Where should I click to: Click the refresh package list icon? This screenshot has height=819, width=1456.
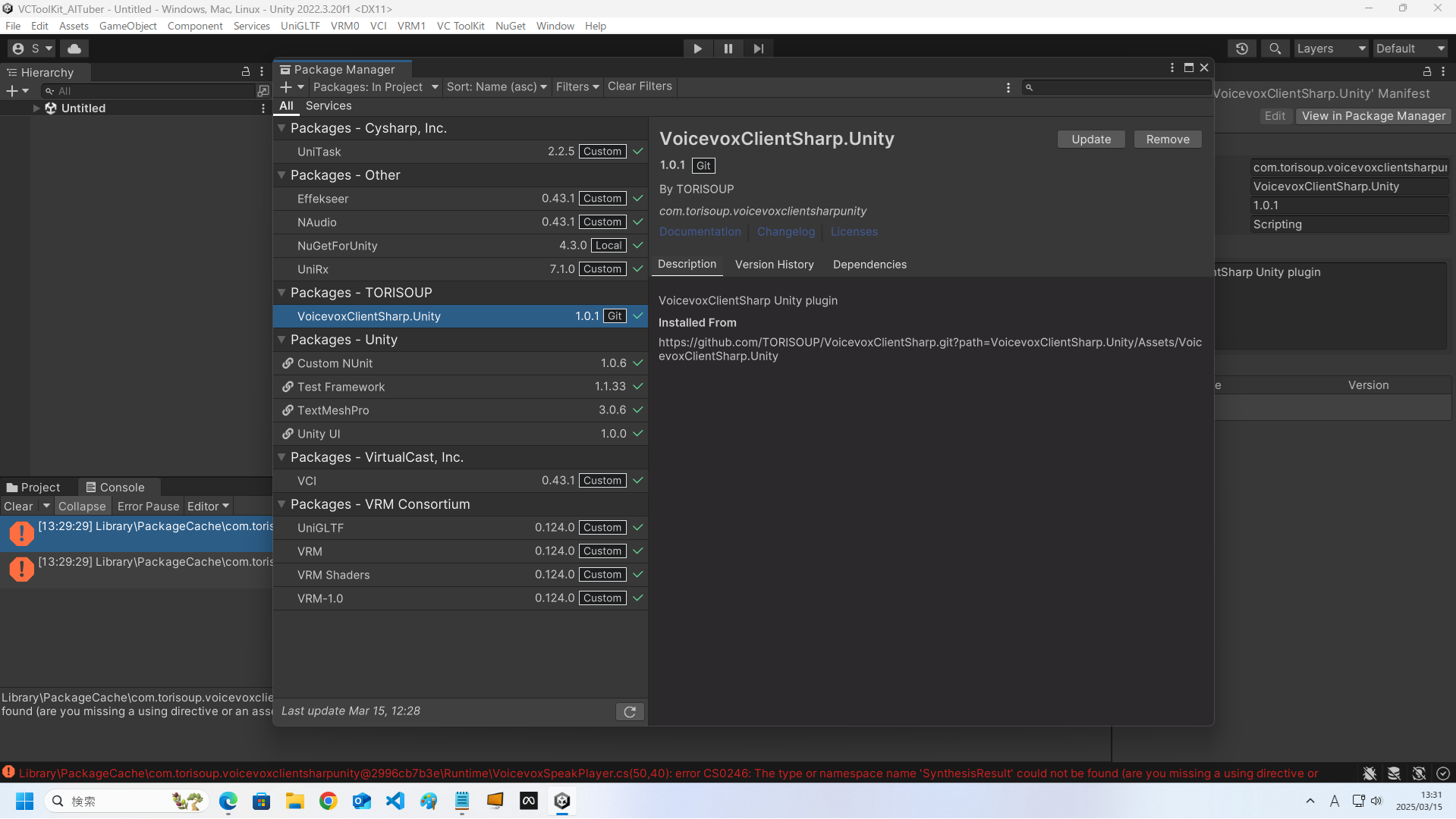(x=630, y=712)
